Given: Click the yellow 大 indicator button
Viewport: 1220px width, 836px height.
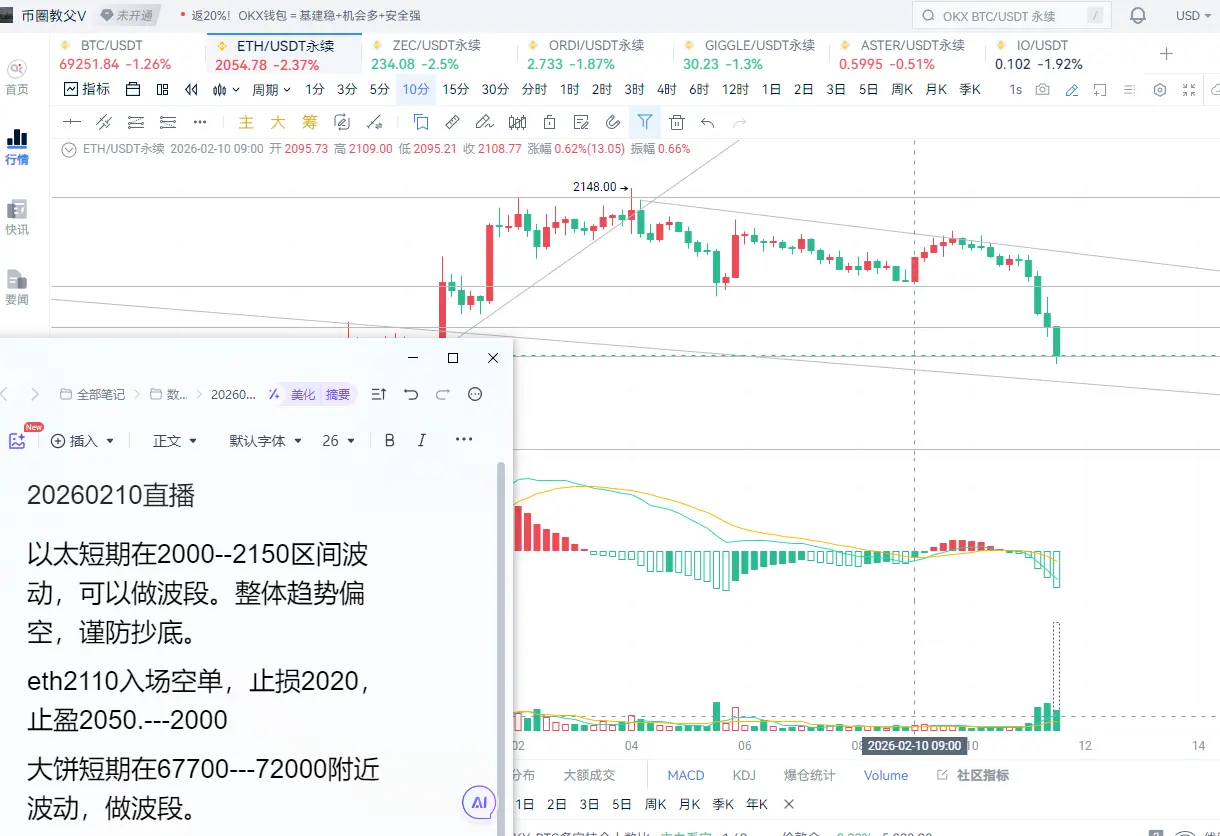Looking at the screenshot, I should (278, 122).
